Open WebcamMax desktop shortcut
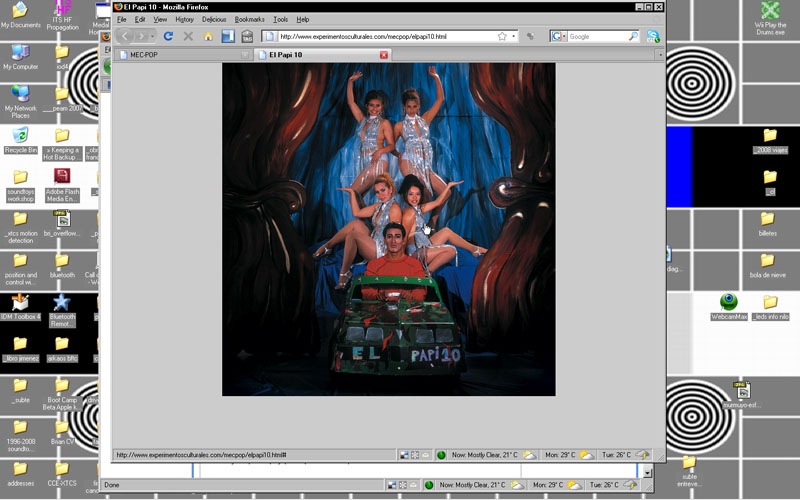This screenshot has width=800, height=500. pos(729,302)
